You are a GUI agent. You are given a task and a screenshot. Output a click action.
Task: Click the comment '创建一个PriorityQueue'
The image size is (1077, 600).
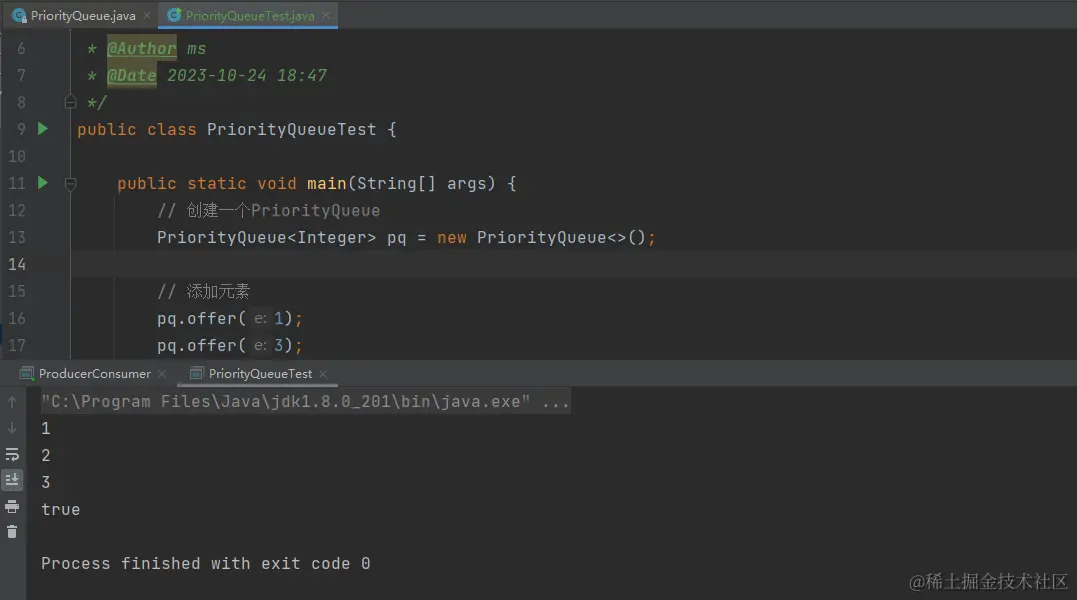tap(283, 211)
